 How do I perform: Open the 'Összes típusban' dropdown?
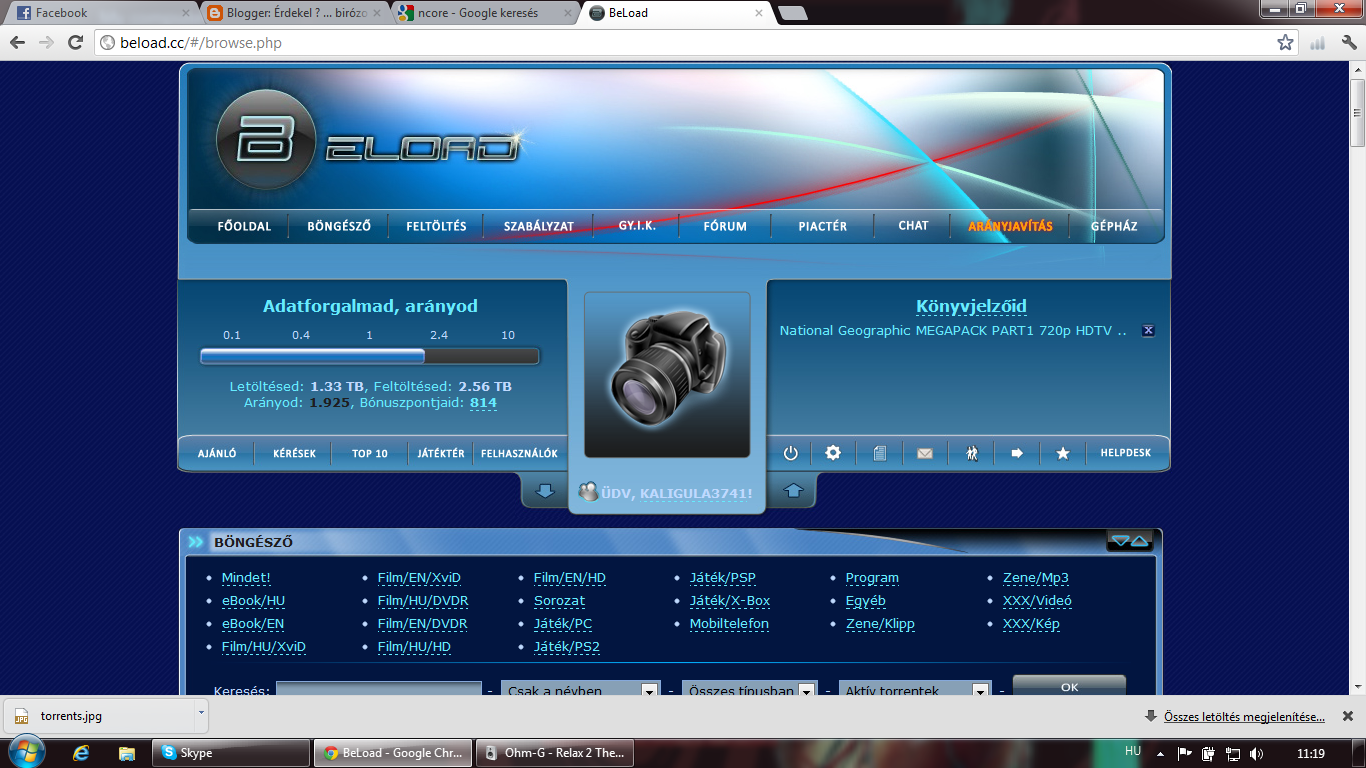tap(750, 691)
